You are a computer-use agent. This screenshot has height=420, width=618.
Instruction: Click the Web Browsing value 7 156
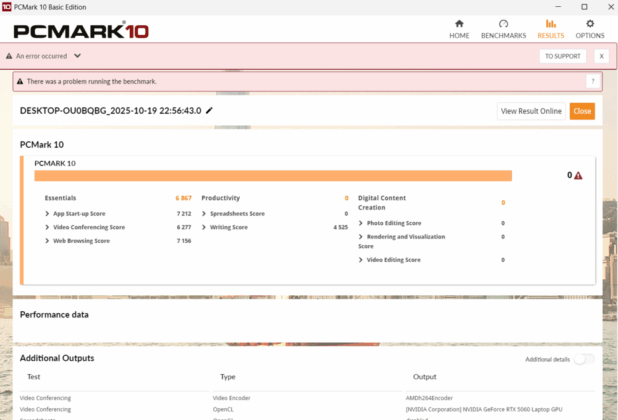click(184, 241)
